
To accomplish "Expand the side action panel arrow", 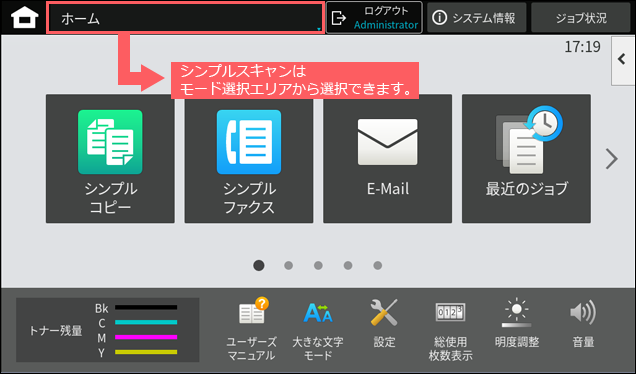I will click(x=623, y=60).
